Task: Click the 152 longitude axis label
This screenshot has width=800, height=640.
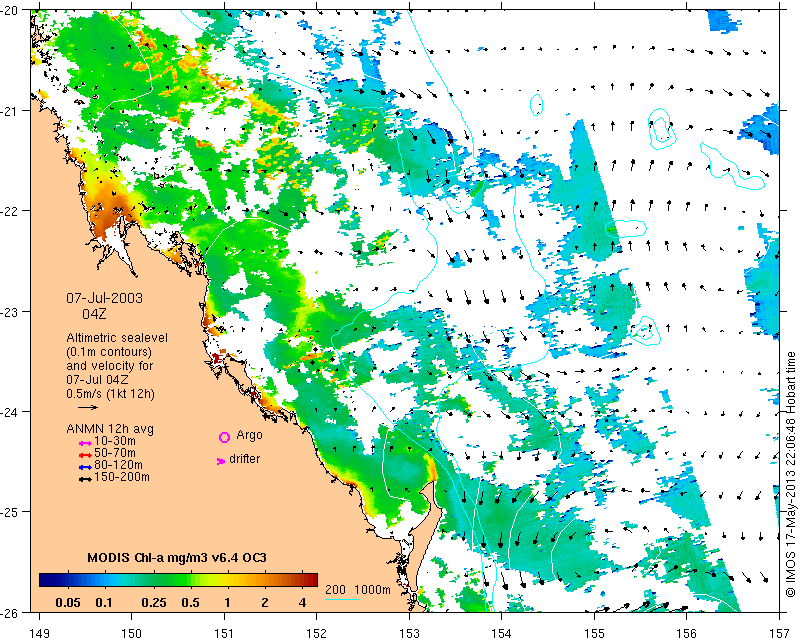Action: (x=317, y=633)
